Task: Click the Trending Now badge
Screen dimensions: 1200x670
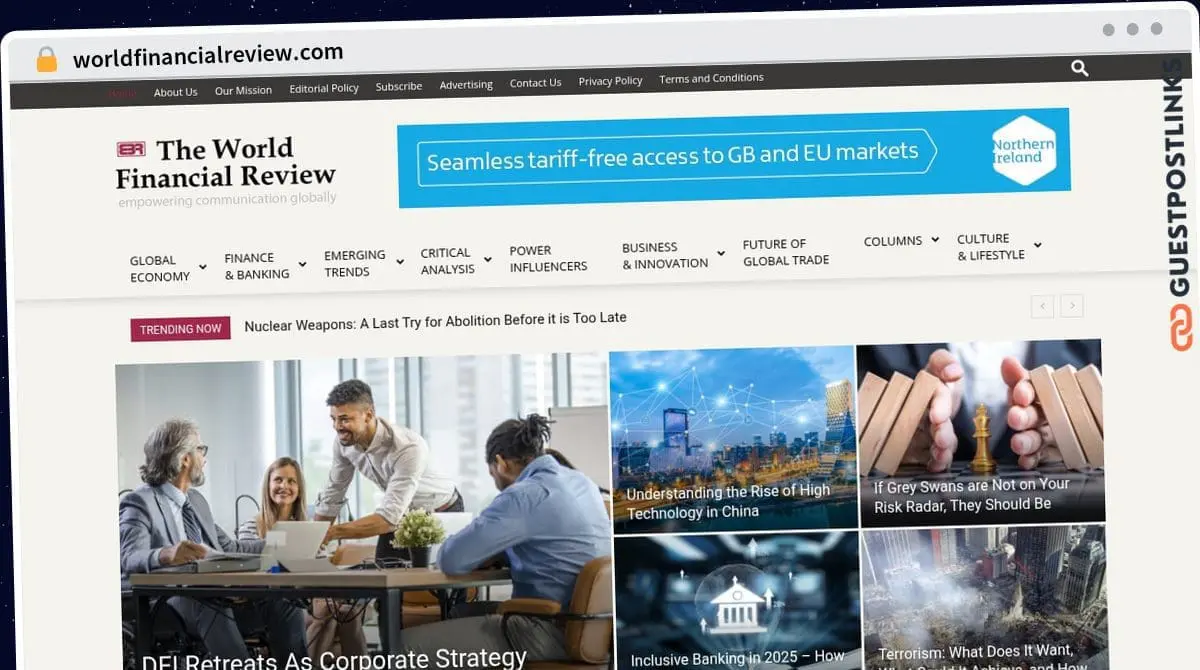Action: 180,329
